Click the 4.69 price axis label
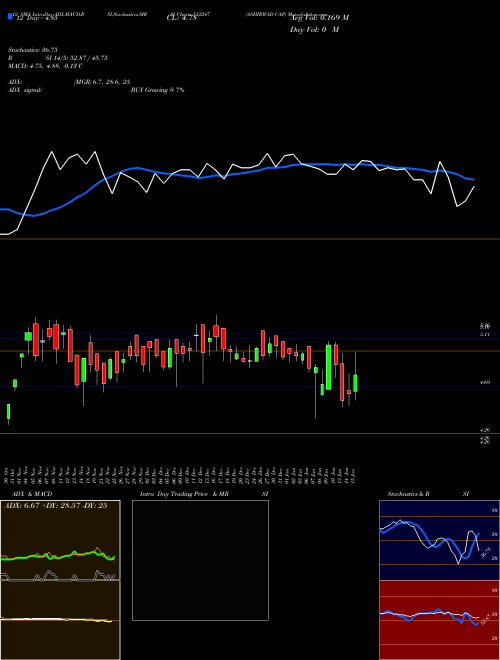500x660 pixels. click(485, 383)
